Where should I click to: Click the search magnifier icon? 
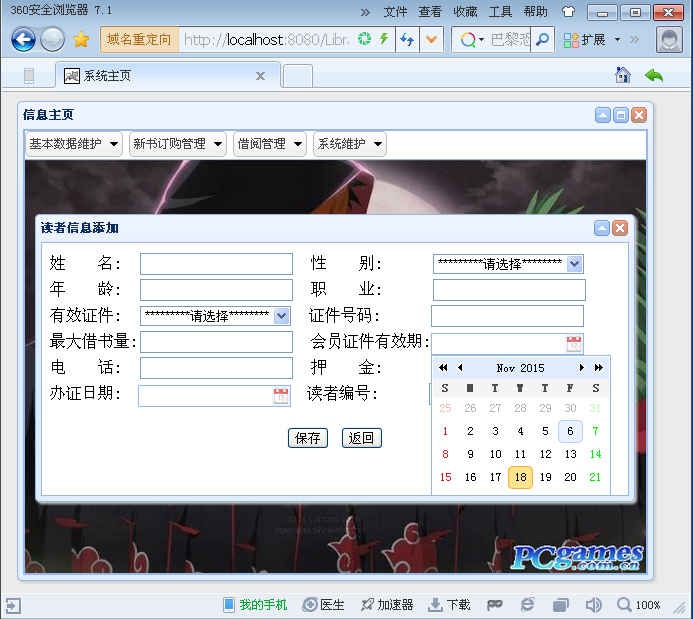542,40
